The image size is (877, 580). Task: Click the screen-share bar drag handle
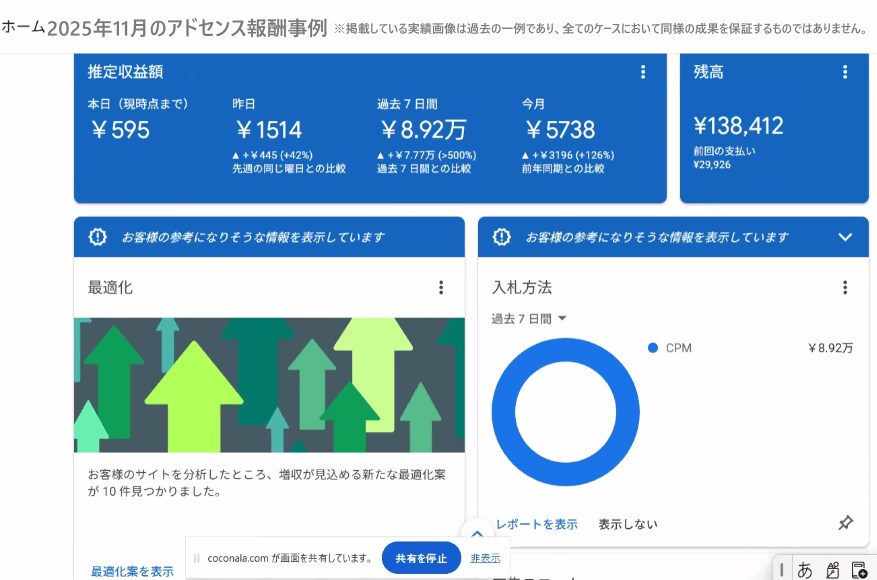click(196, 558)
